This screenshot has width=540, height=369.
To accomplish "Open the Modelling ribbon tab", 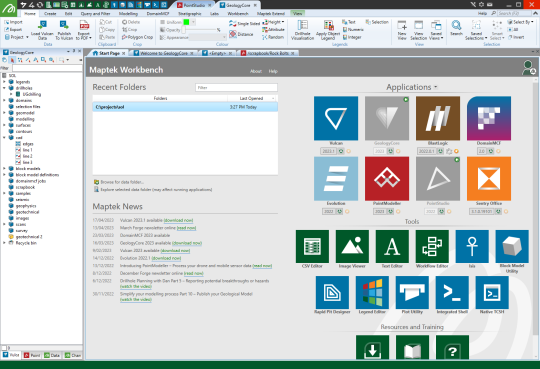I will [x=128, y=14].
